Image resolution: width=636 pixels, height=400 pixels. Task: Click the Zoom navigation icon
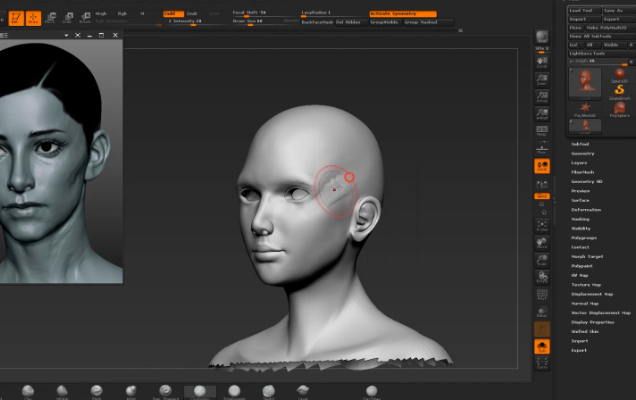pyautogui.click(x=542, y=79)
